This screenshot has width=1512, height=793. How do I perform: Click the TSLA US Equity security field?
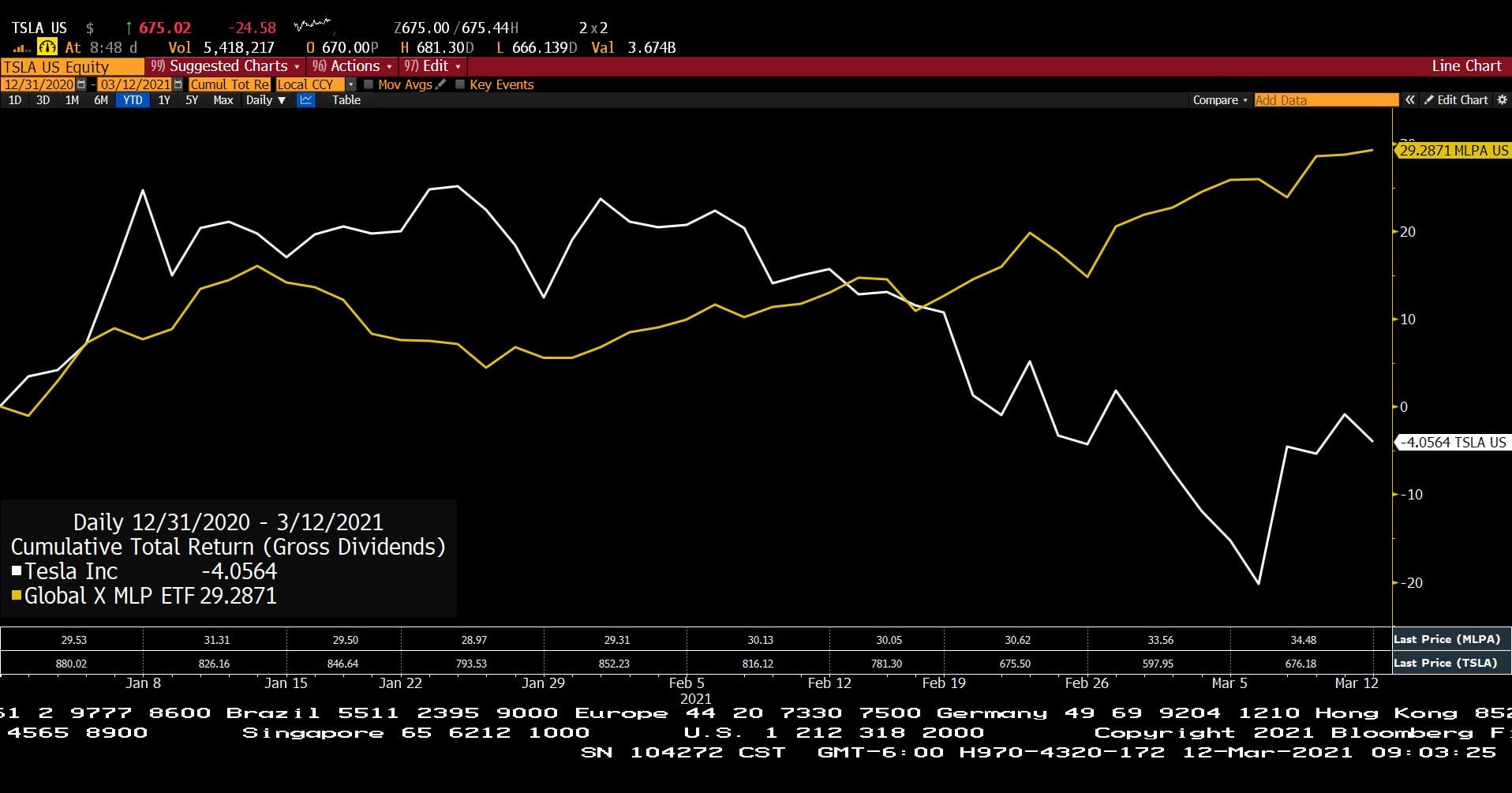click(x=73, y=67)
